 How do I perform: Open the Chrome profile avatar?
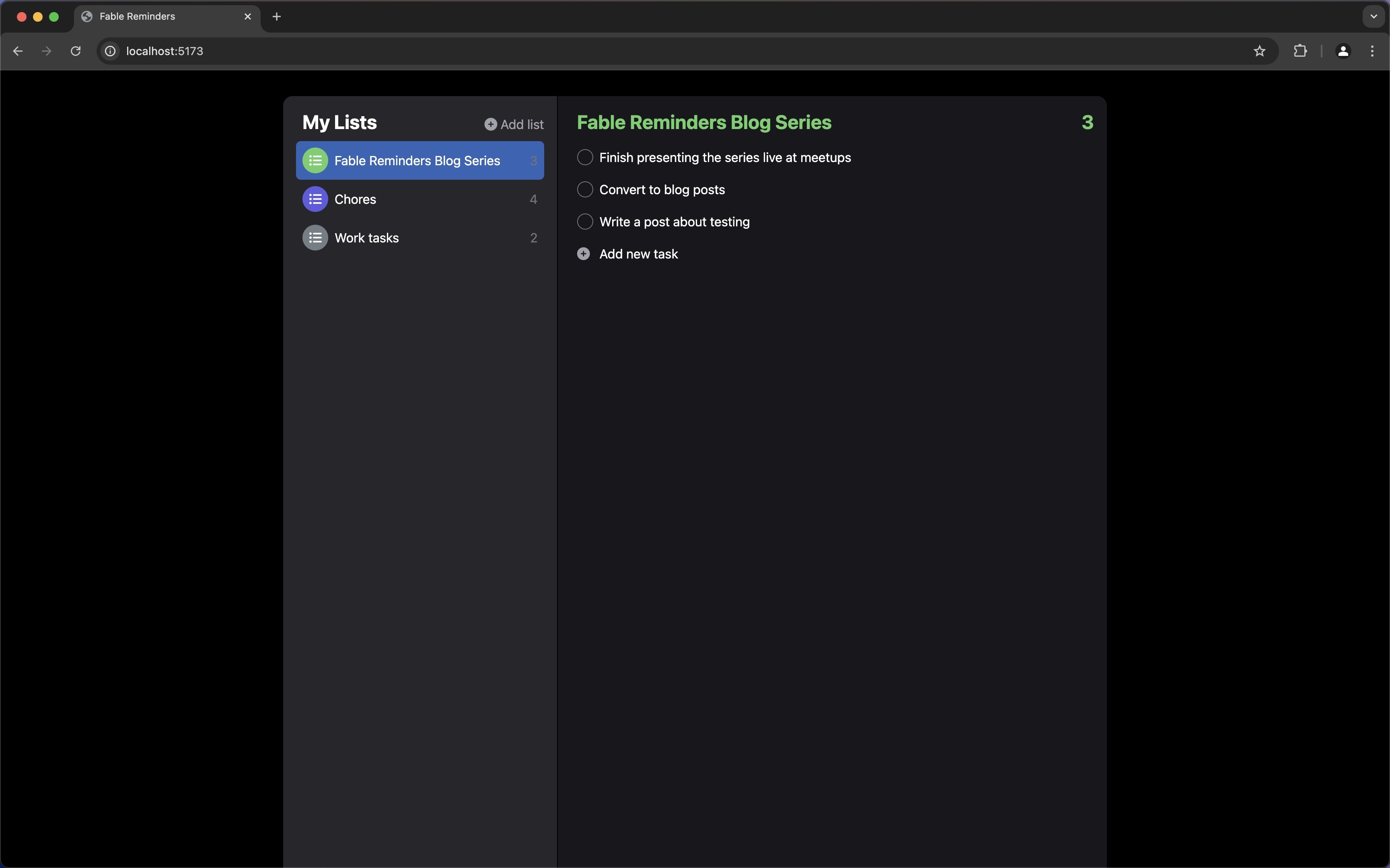pyautogui.click(x=1343, y=51)
